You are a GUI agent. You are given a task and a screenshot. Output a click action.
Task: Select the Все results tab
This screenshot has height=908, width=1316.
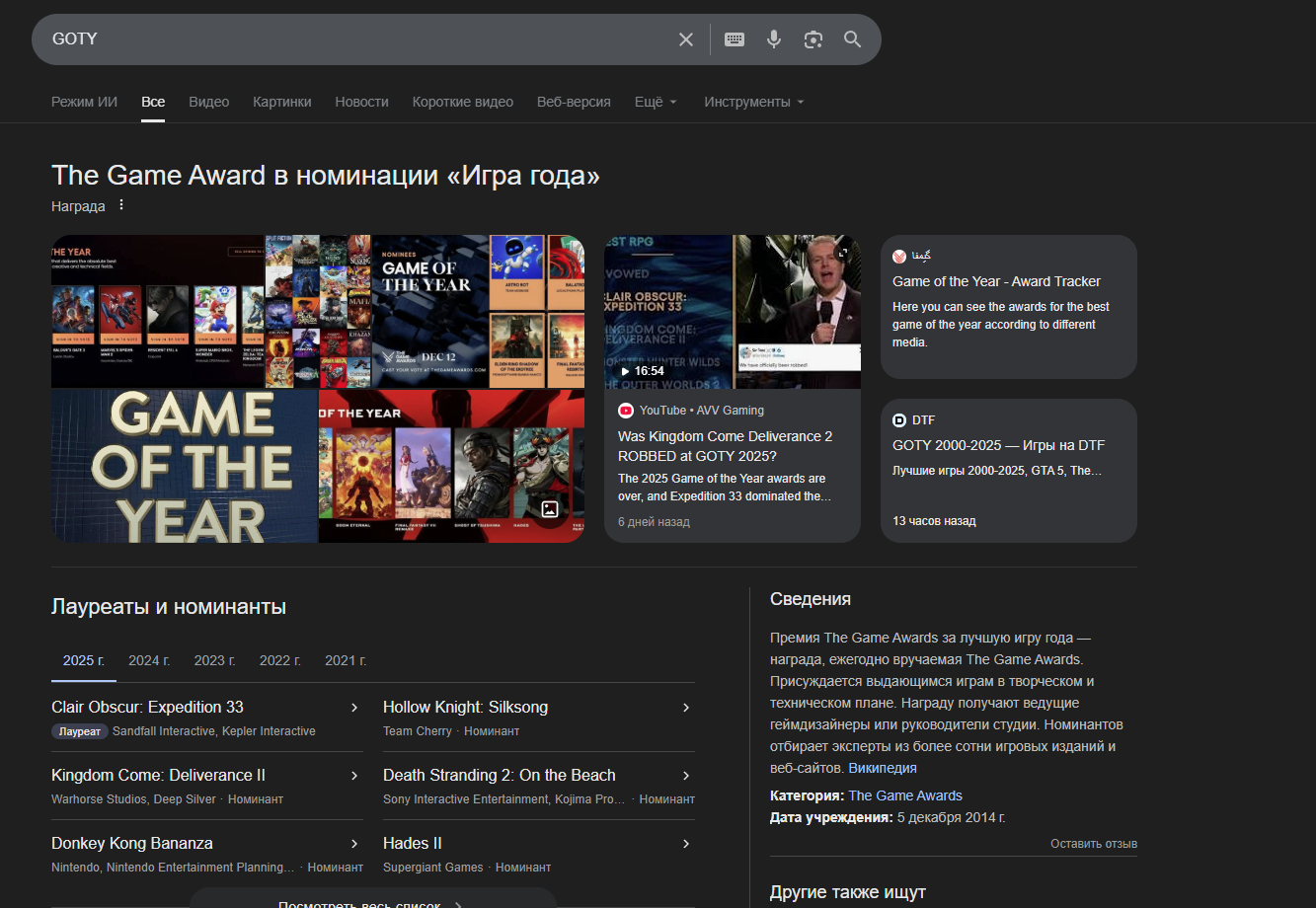point(153,102)
